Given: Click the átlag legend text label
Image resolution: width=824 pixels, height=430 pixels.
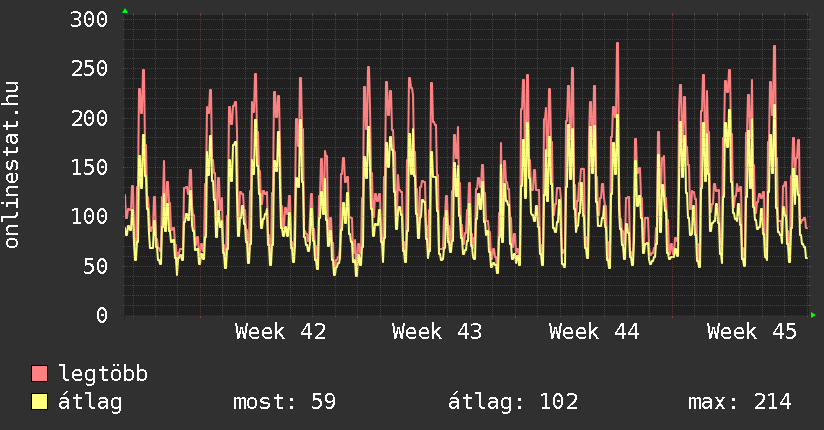Looking at the screenshot, I should coord(91,402).
